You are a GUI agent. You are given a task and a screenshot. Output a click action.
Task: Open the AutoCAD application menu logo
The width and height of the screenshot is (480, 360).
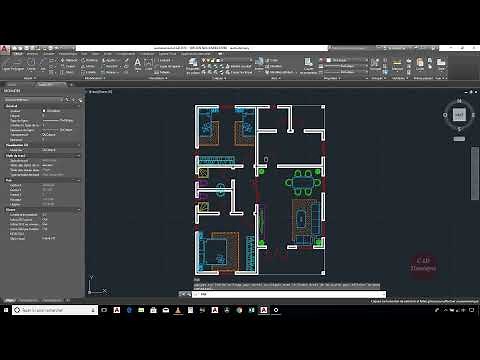[4, 50]
